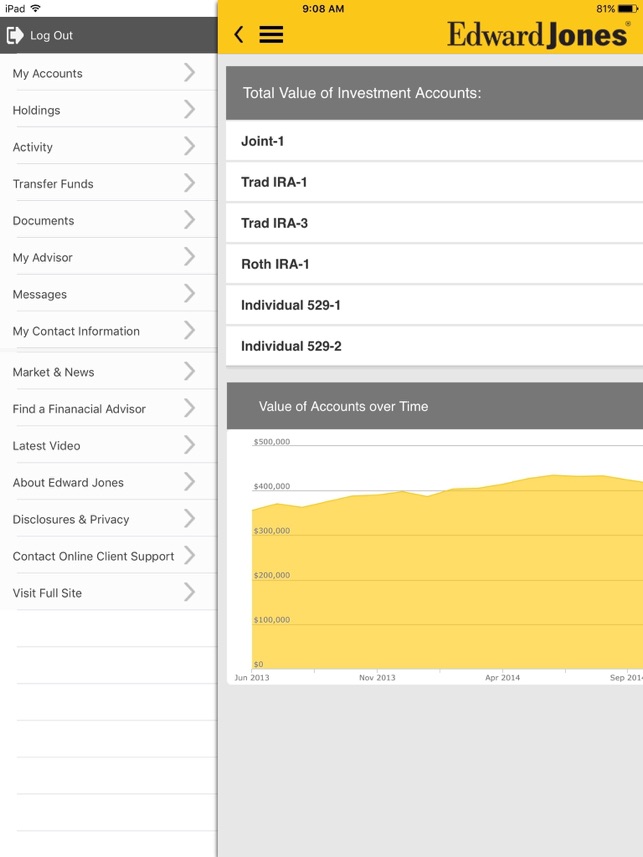643x857 pixels.
Task: Select Find a Finanacial Advisor
Action: (x=108, y=408)
